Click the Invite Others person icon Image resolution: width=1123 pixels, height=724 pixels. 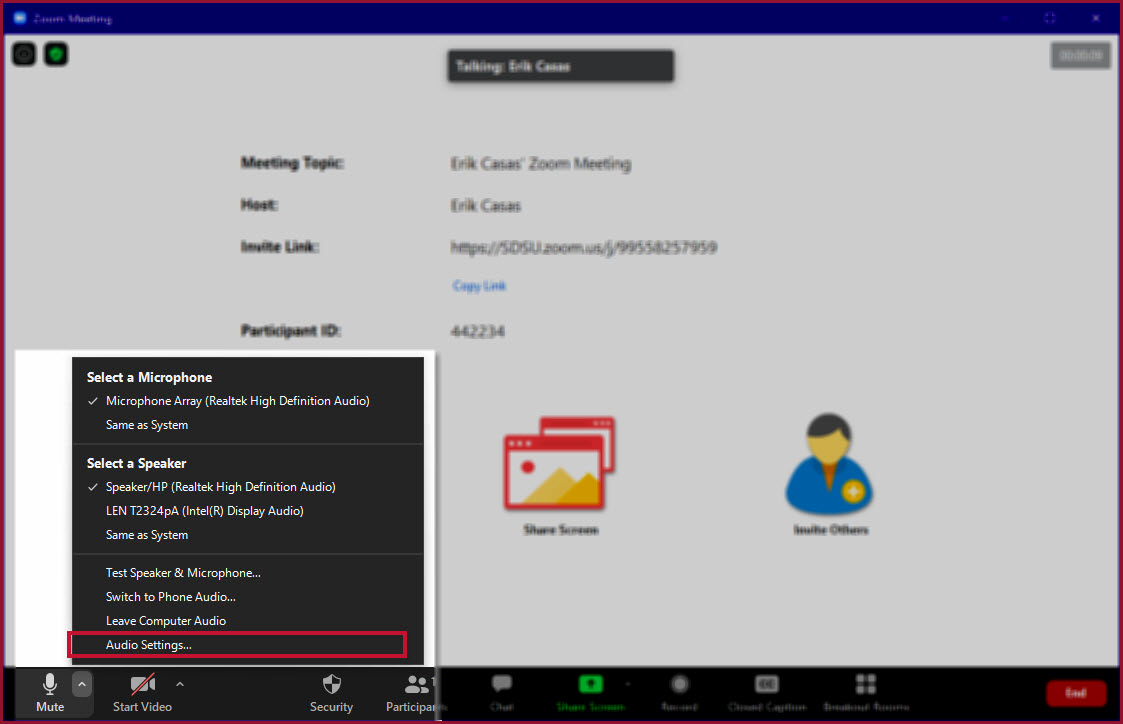pyautogui.click(x=829, y=463)
